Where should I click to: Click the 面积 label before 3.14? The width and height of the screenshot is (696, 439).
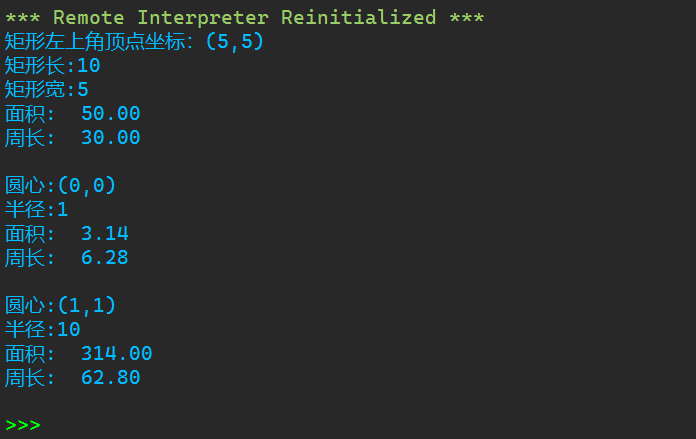coord(24,234)
